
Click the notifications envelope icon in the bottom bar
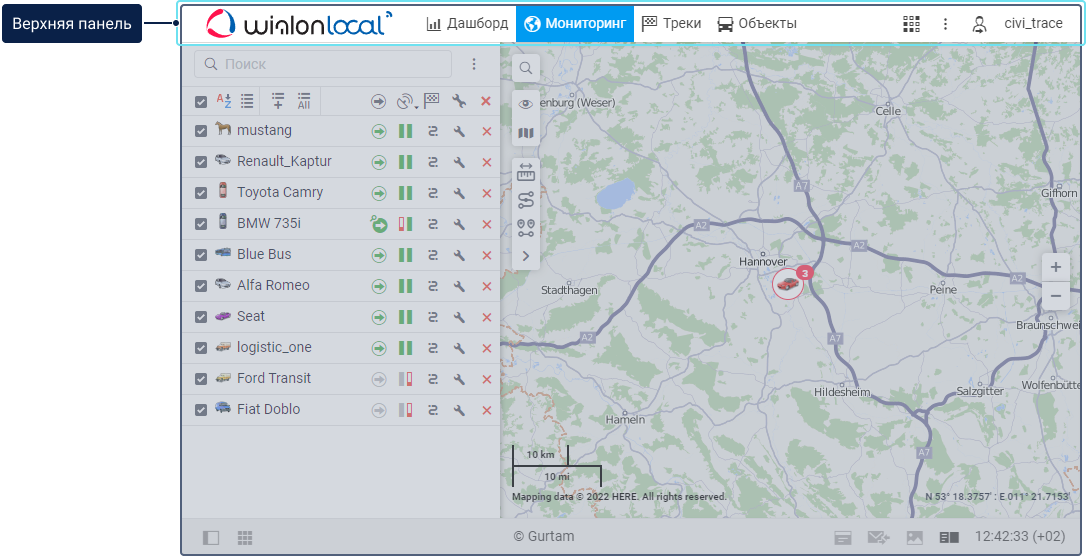878,538
